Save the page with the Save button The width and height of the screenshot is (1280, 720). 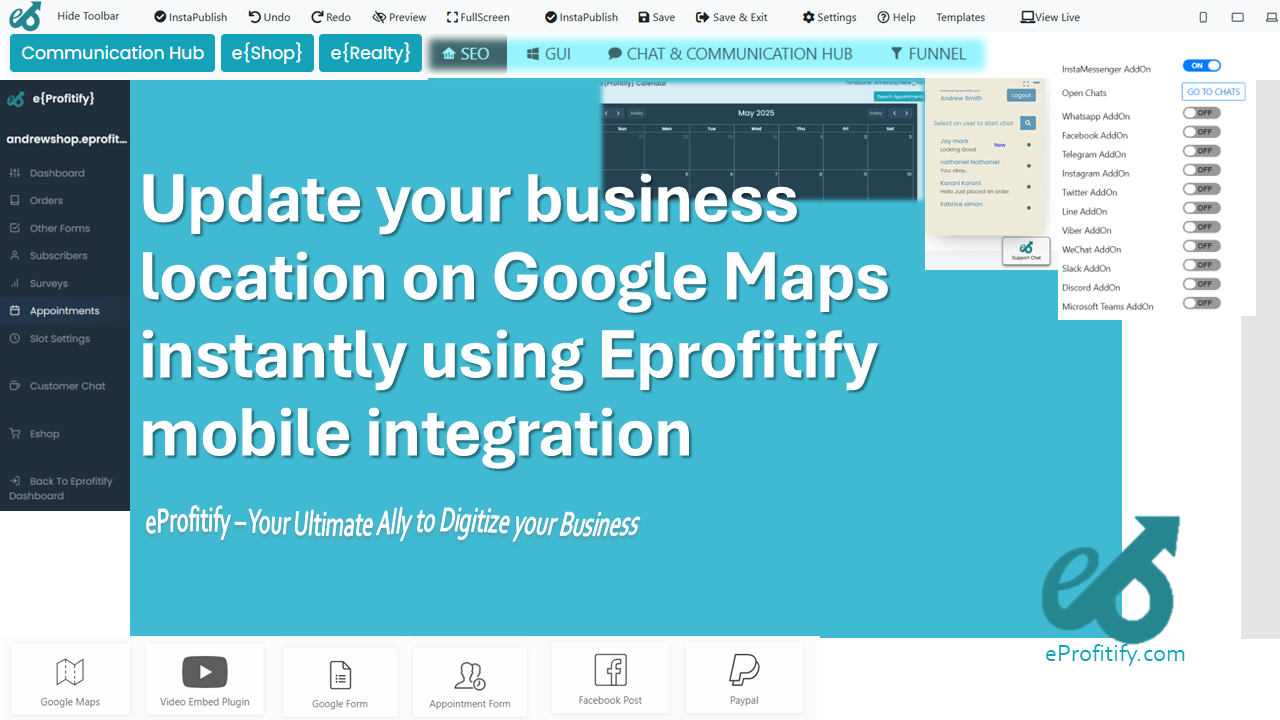[x=656, y=17]
